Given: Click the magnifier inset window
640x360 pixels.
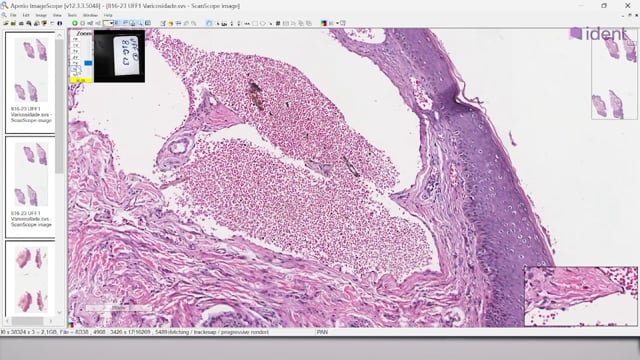Looking at the screenshot, I should (x=581, y=296).
